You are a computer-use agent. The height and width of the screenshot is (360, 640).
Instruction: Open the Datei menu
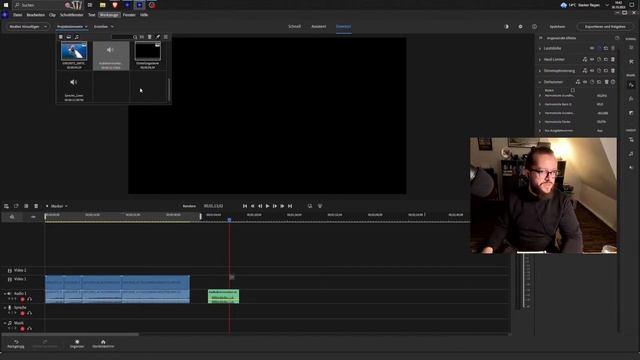tap(18, 15)
